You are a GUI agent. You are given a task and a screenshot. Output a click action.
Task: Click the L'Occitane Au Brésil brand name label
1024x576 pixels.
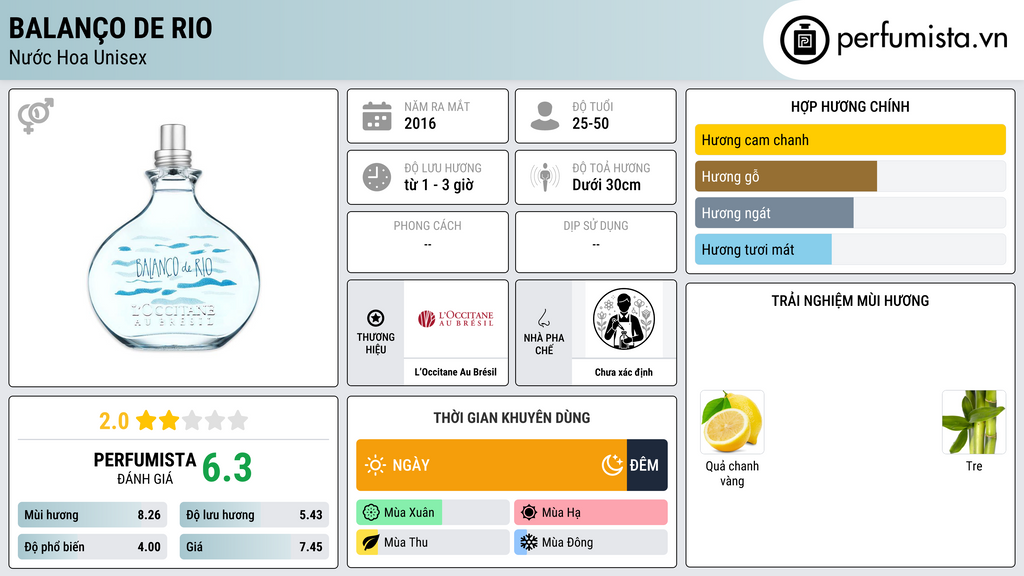point(455,372)
